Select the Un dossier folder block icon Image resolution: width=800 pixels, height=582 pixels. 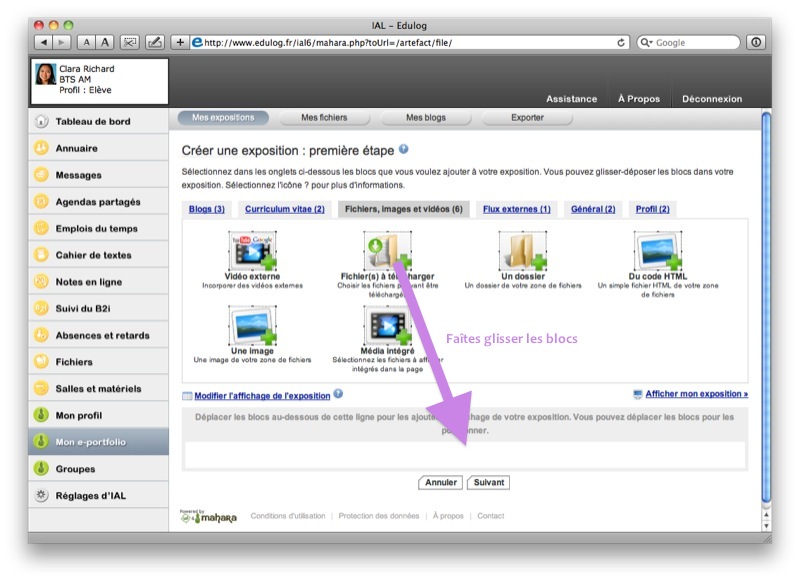(522, 251)
